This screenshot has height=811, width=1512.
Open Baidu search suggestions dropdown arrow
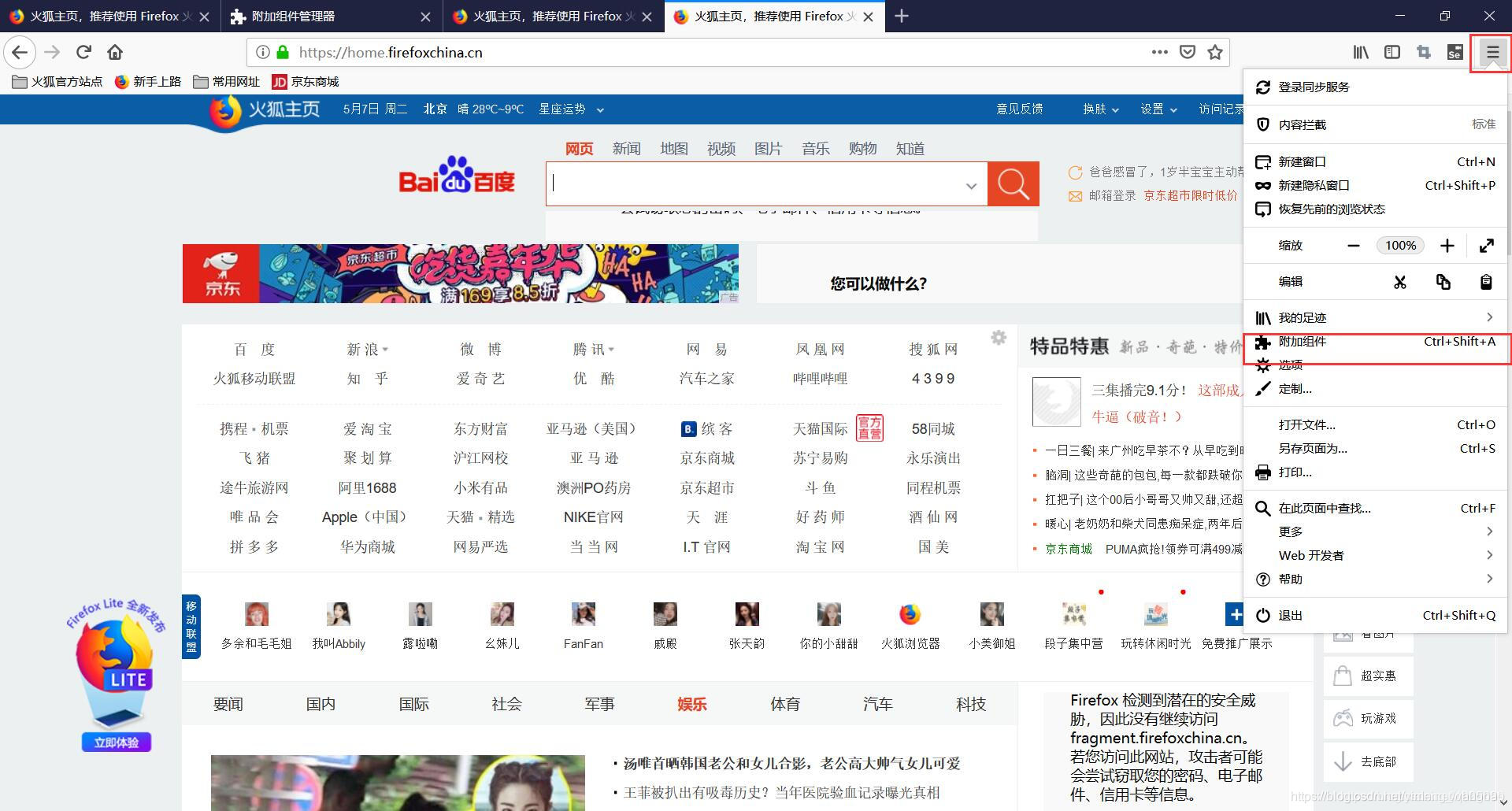(971, 186)
